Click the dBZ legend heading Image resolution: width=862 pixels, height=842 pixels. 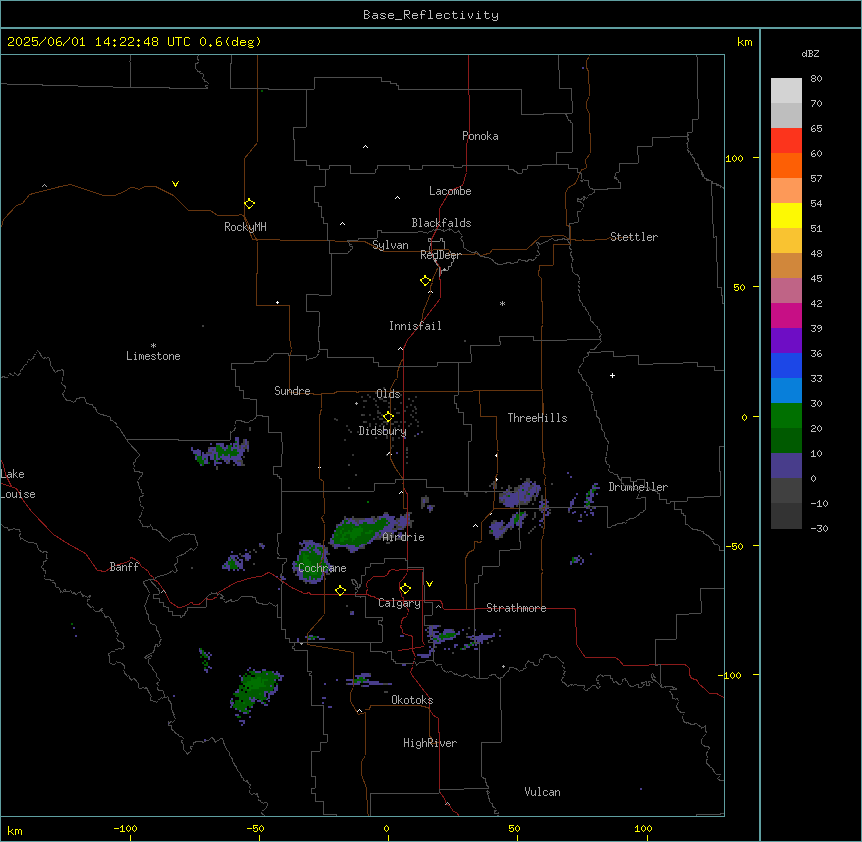point(810,53)
